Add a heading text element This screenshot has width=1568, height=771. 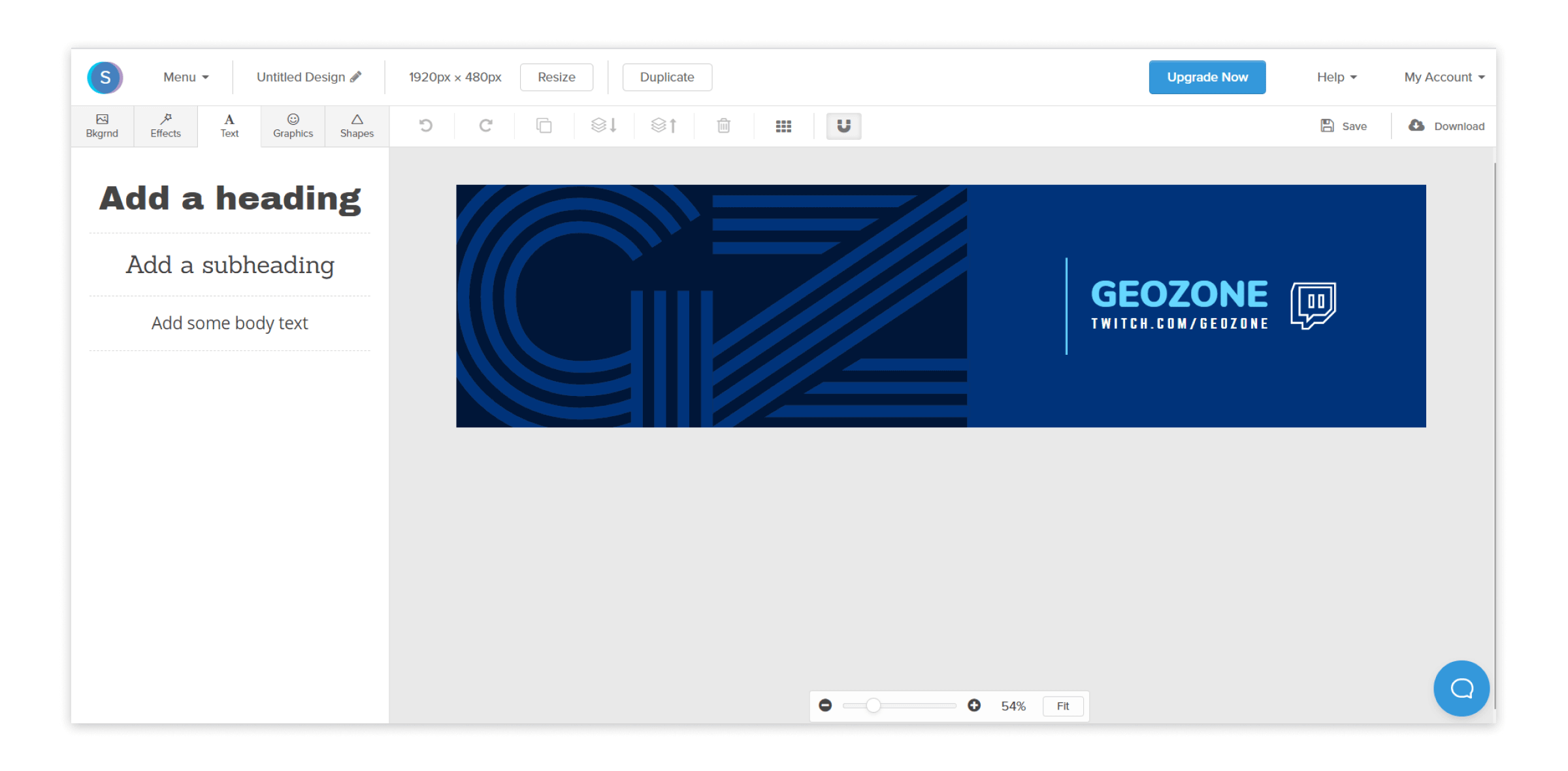(230, 199)
